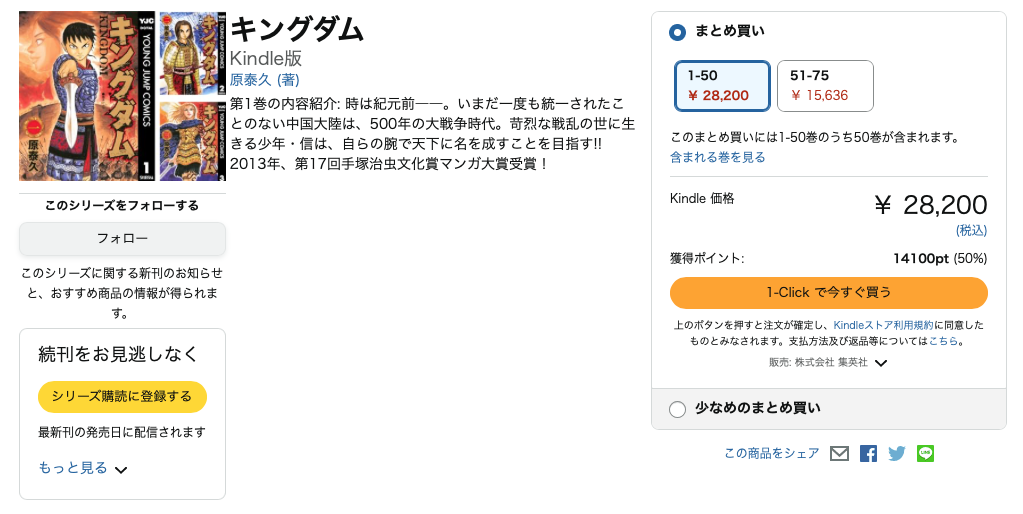Share this product on Facebook
1023x514 pixels.
868,454
